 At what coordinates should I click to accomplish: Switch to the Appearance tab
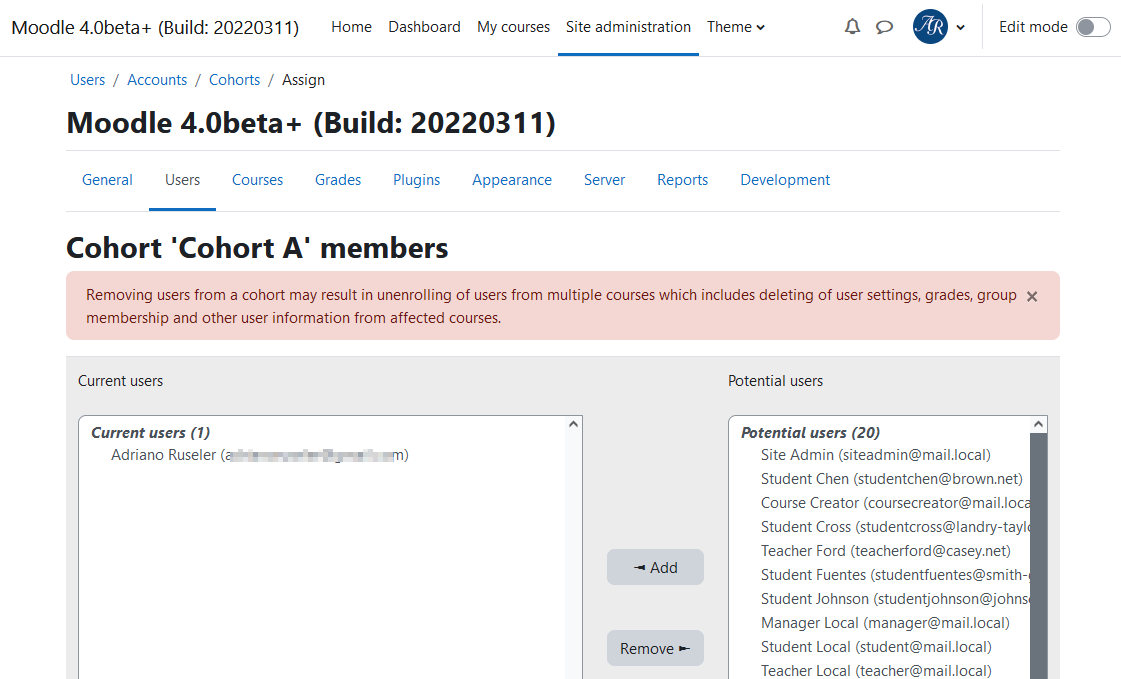(x=512, y=180)
